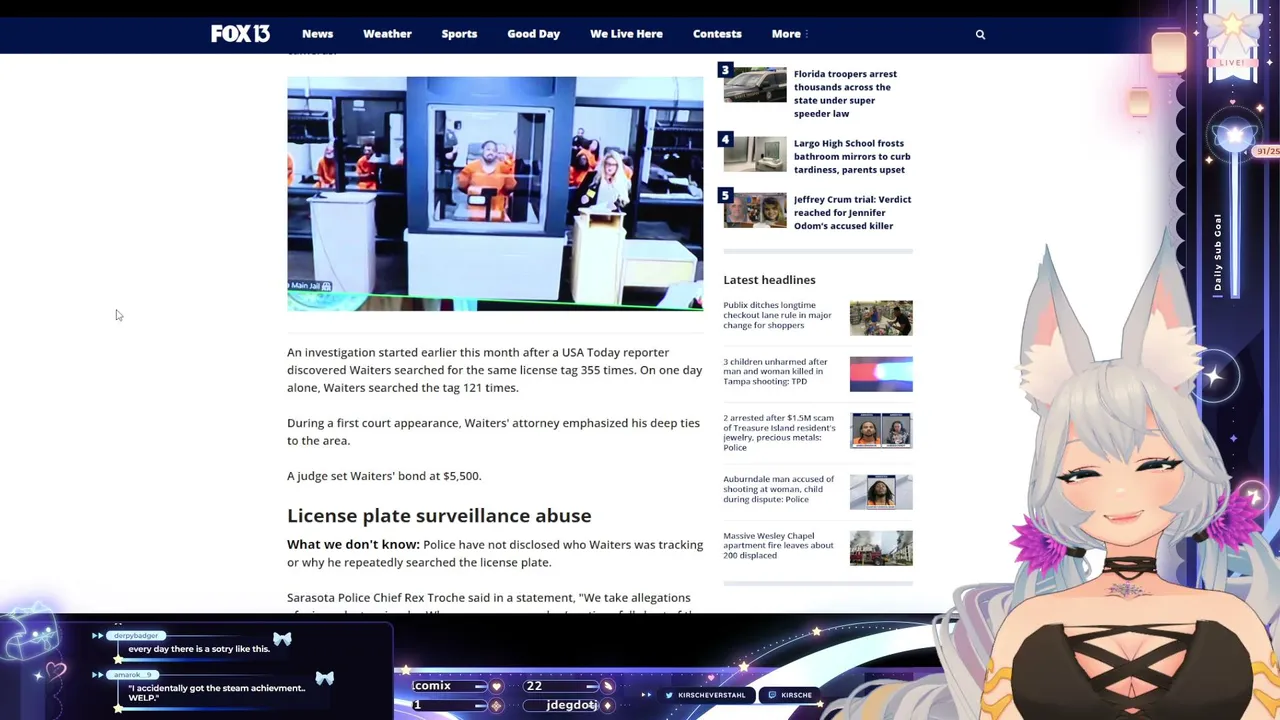Click the bathroom mirror thumbnail for story 4
1280x720 pixels.
click(755, 154)
